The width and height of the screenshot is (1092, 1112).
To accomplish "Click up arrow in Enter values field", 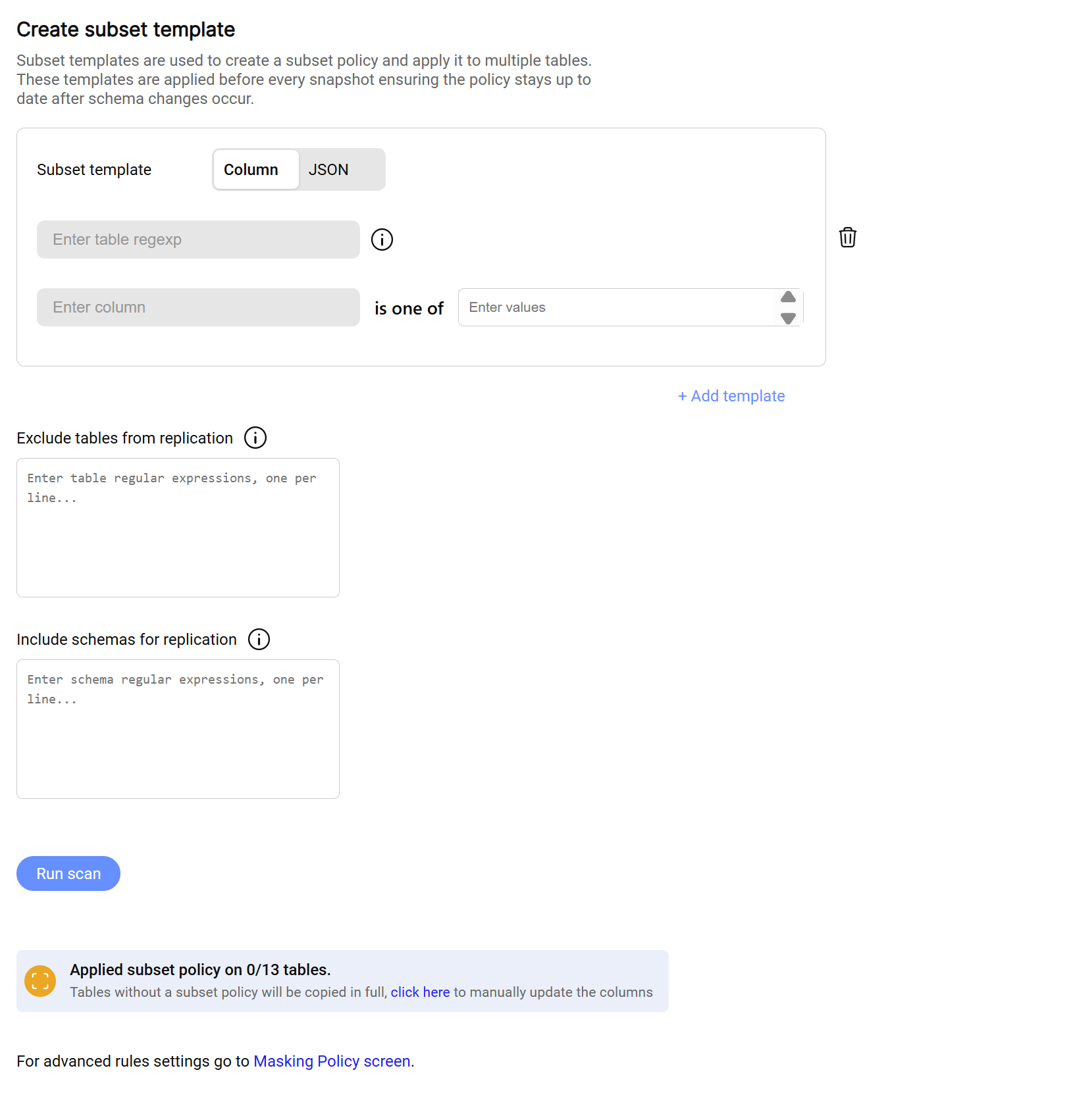I will pos(788,297).
